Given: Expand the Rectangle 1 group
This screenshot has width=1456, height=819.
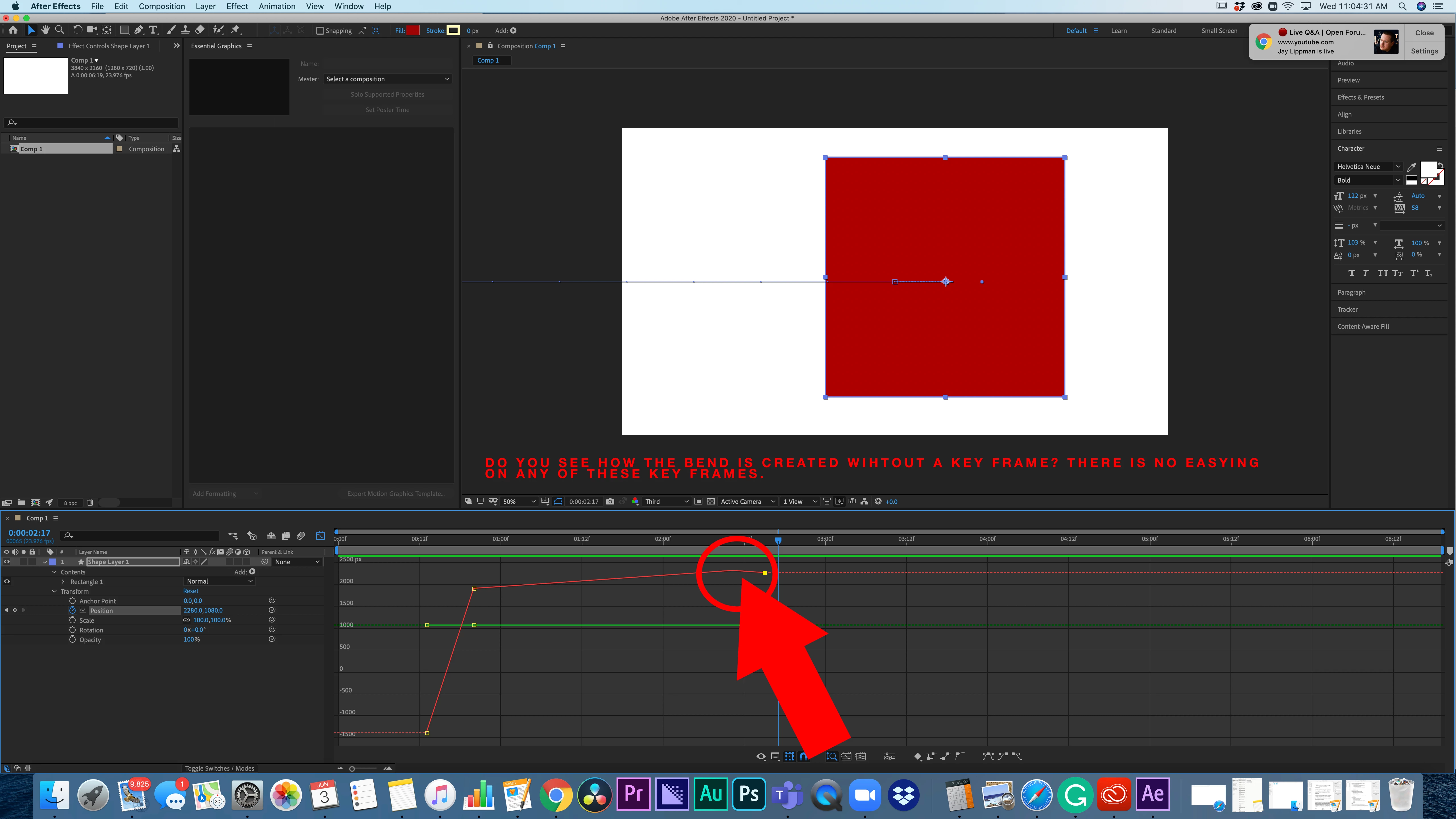Looking at the screenshot, I should [63, 582].
